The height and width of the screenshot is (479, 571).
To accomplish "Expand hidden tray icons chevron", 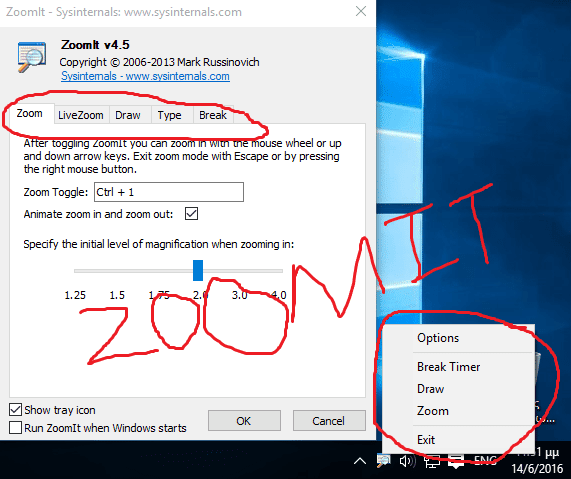I will (360, 462).
